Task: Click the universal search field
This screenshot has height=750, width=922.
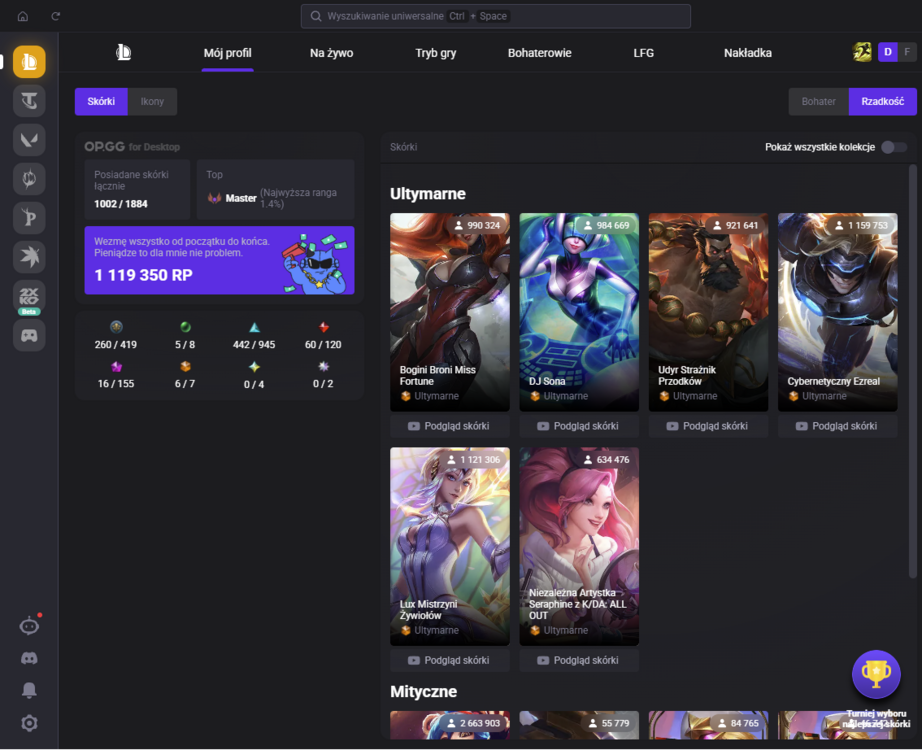Action: point(496,16)
